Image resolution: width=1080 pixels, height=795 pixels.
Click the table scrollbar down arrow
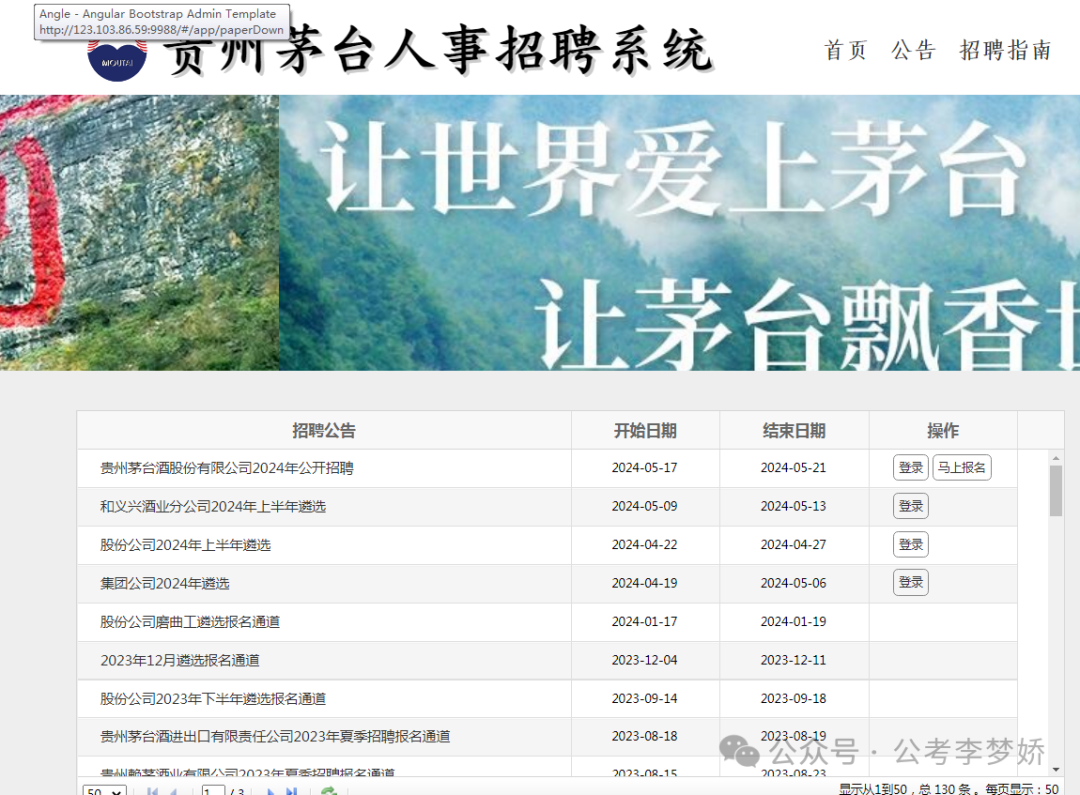click(x=1056, y=770)
